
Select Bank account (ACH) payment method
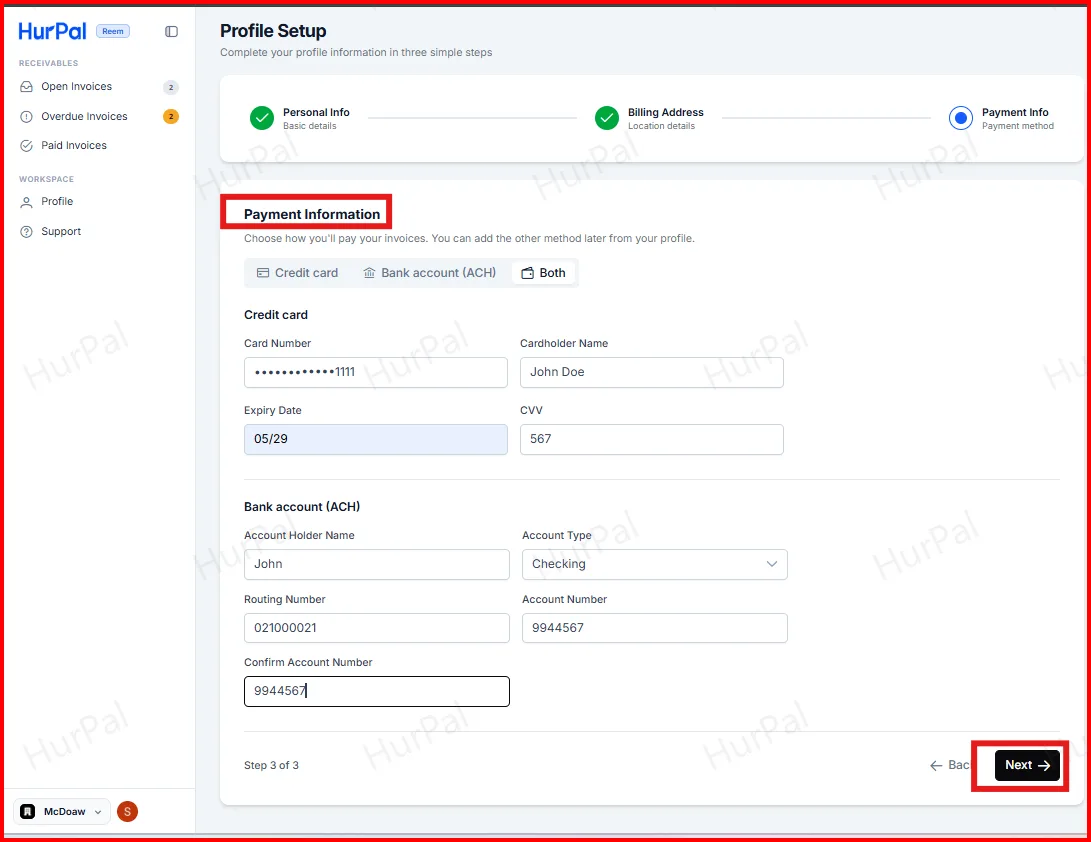(x=430, y=273)
